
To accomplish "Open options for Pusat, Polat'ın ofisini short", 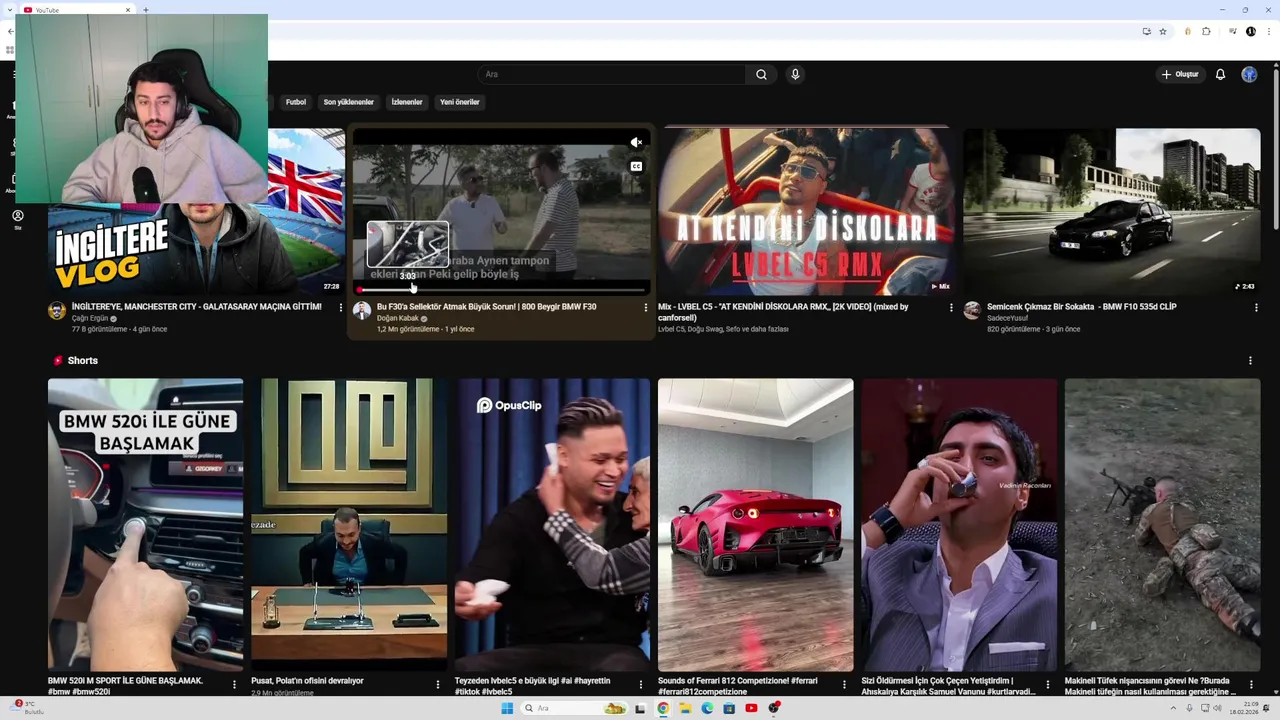I will 437,685.
